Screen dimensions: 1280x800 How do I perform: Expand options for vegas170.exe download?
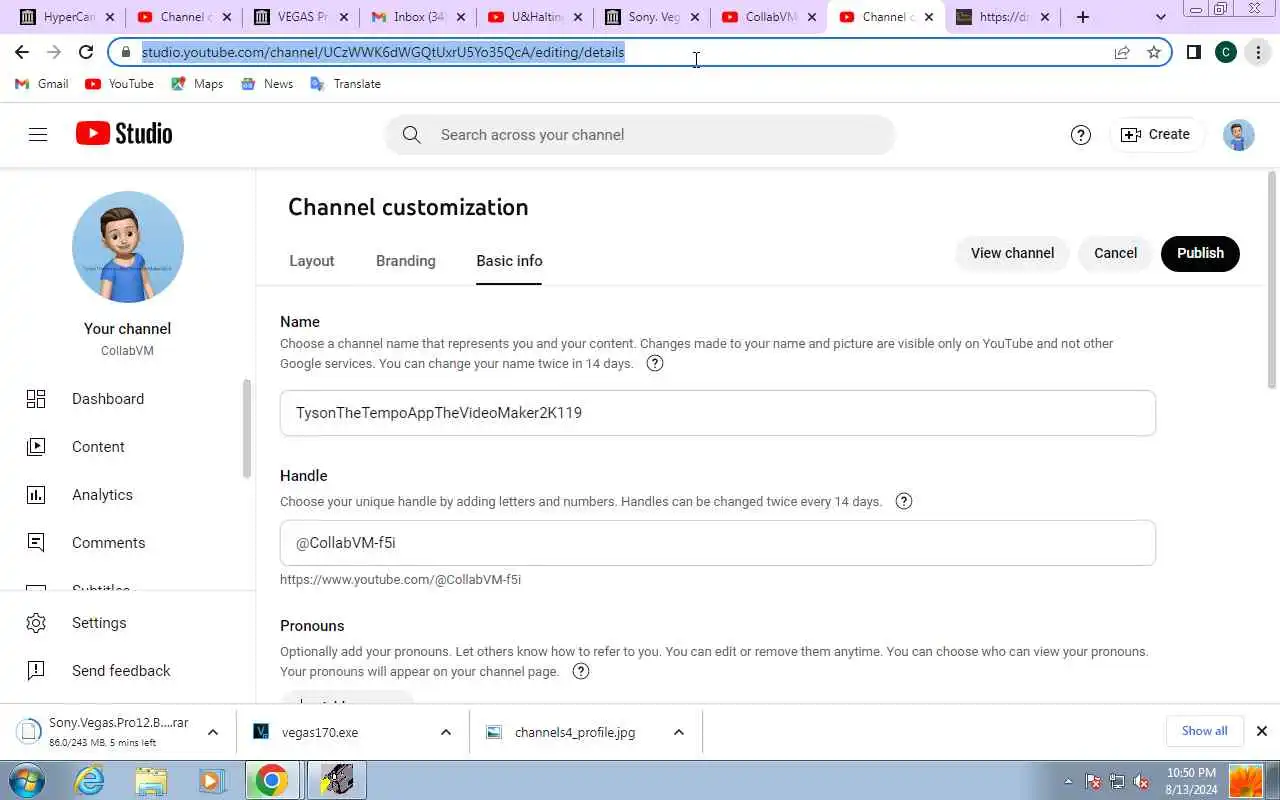pos(446,732)
